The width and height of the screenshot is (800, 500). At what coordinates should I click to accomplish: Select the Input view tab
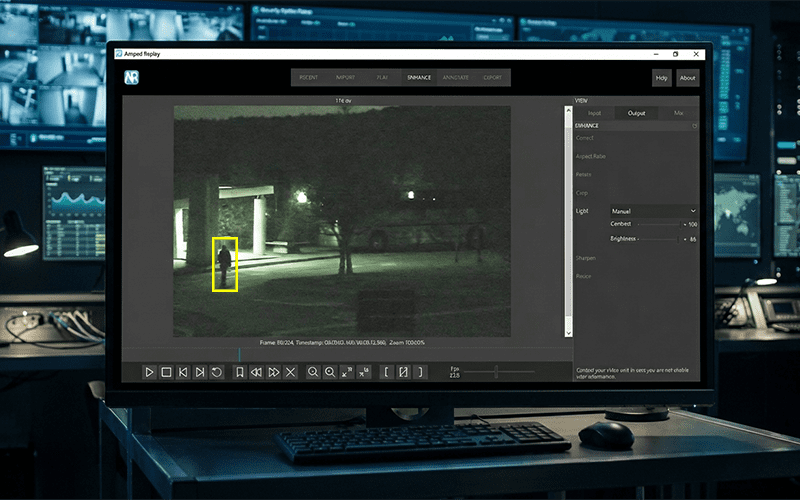[595, 113]
